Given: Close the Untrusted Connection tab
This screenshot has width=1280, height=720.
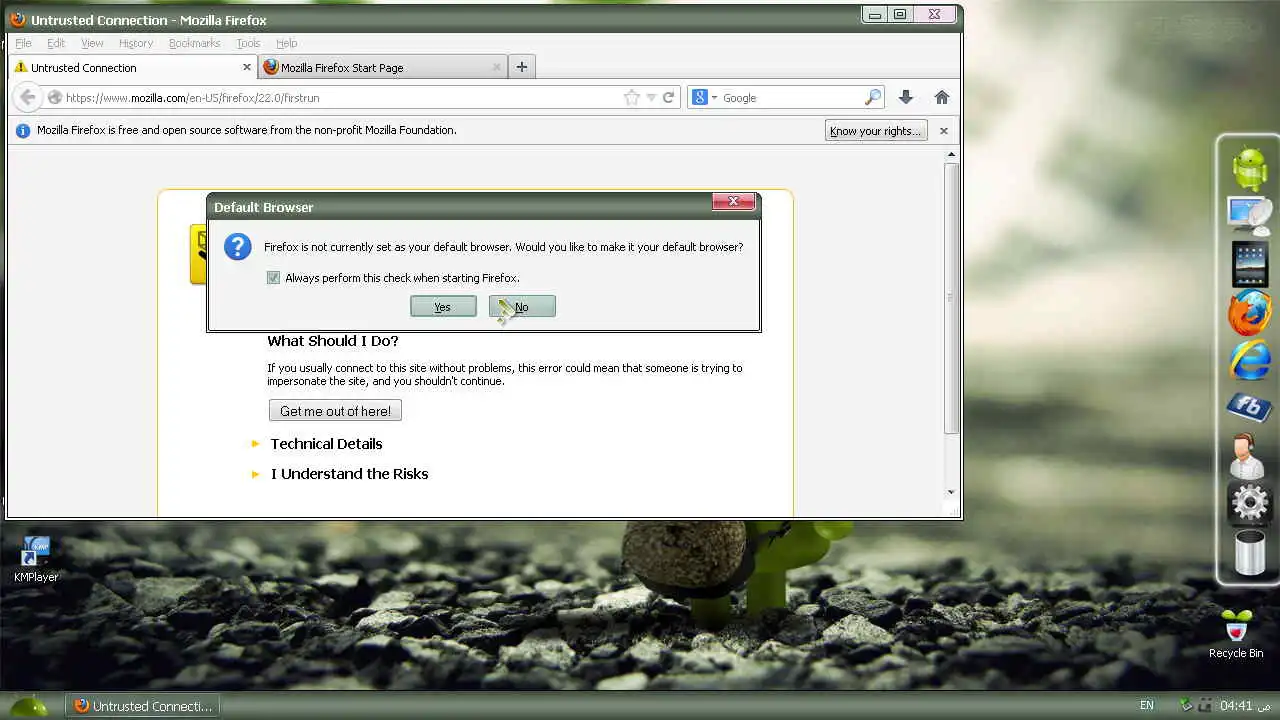Looking at the screenshot, I should 247,67.
